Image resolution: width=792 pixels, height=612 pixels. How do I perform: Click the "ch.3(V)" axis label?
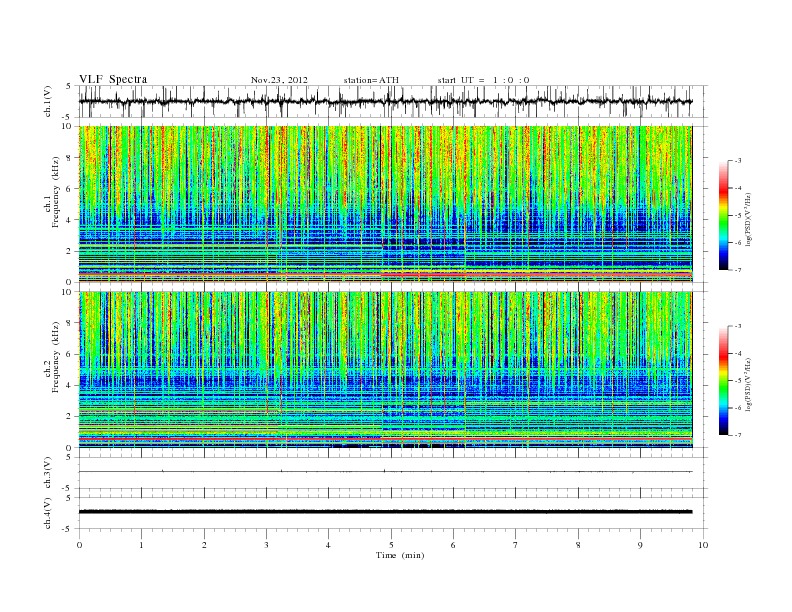[47, 473]
